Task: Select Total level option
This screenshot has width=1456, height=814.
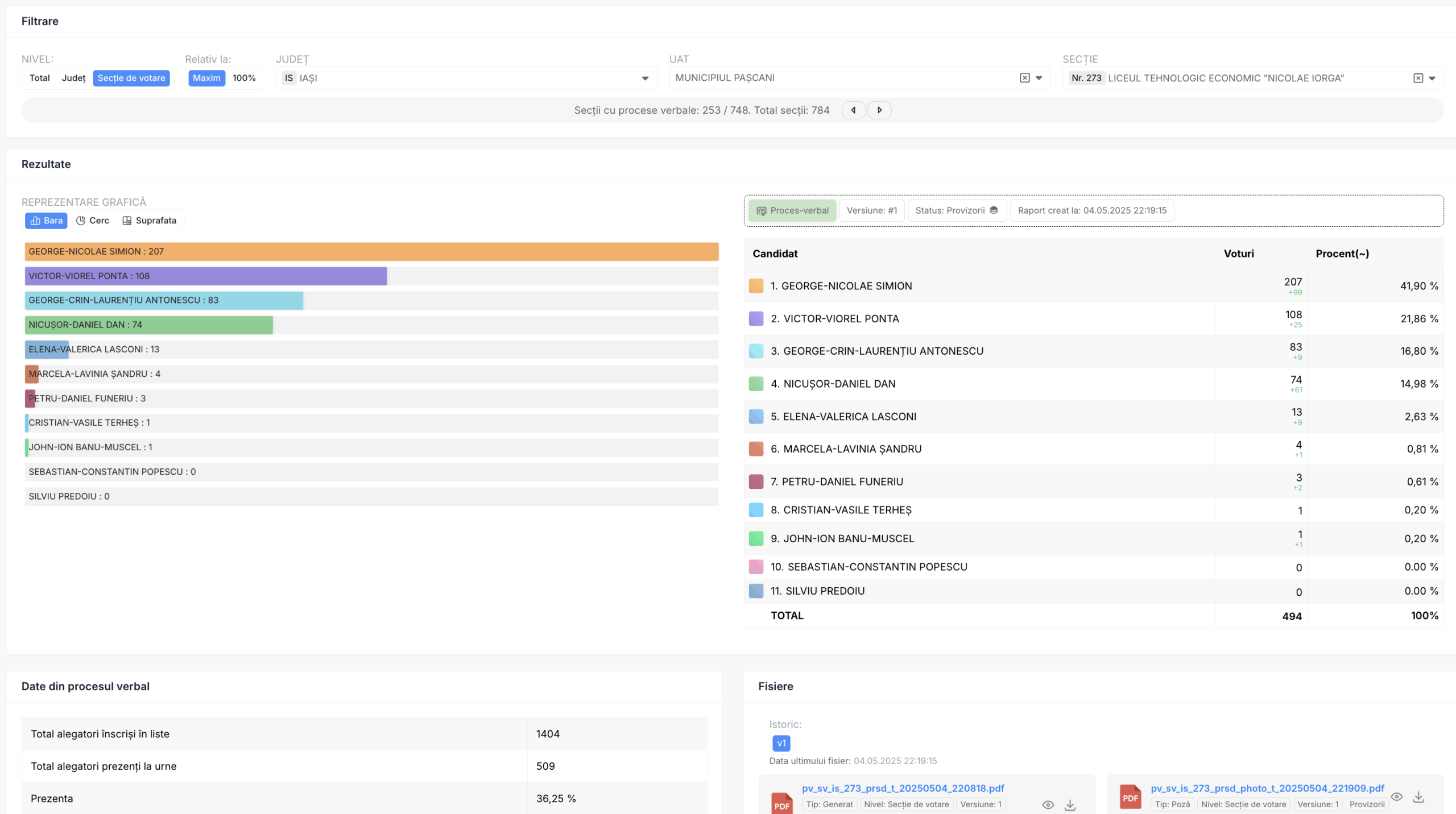Action: coord(40,78)
